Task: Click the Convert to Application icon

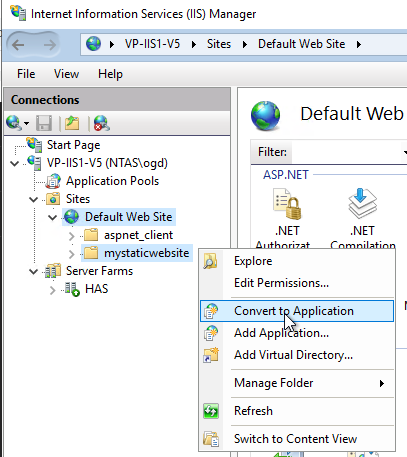Action: [211, 311]
